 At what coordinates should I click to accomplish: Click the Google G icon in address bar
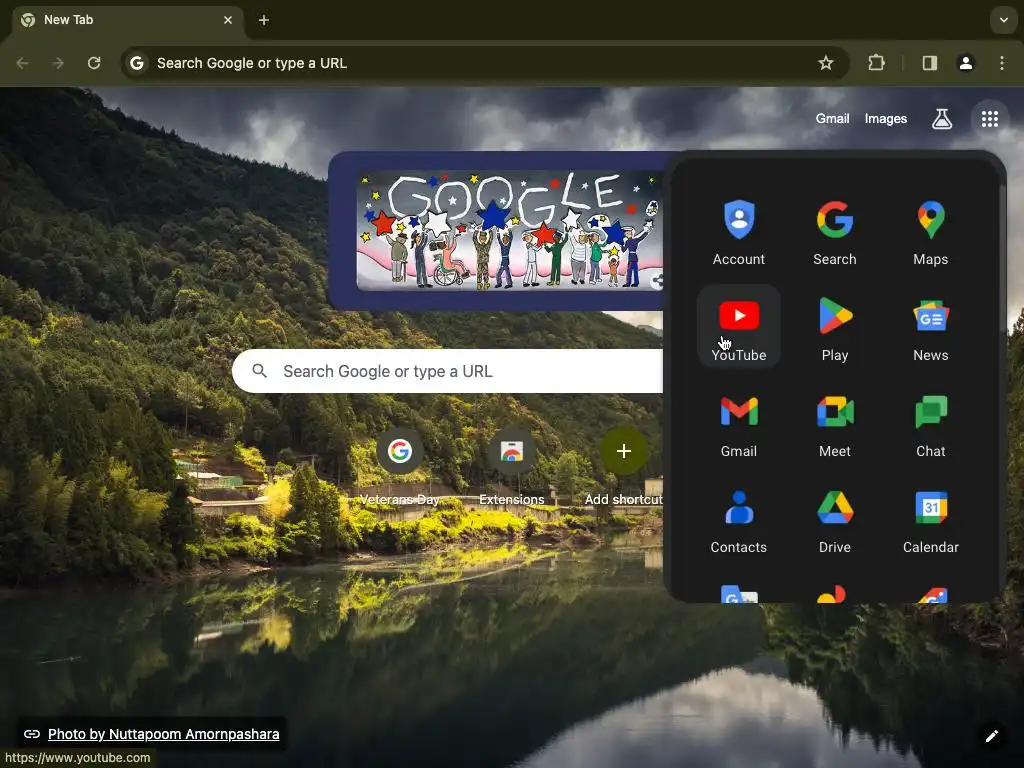tap(136, 63)
